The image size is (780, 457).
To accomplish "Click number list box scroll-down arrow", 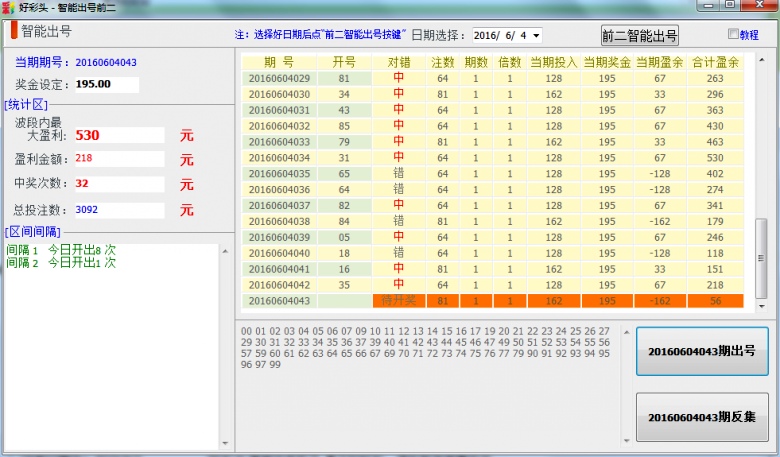I will pyautogui.click(x=627, y=443).
